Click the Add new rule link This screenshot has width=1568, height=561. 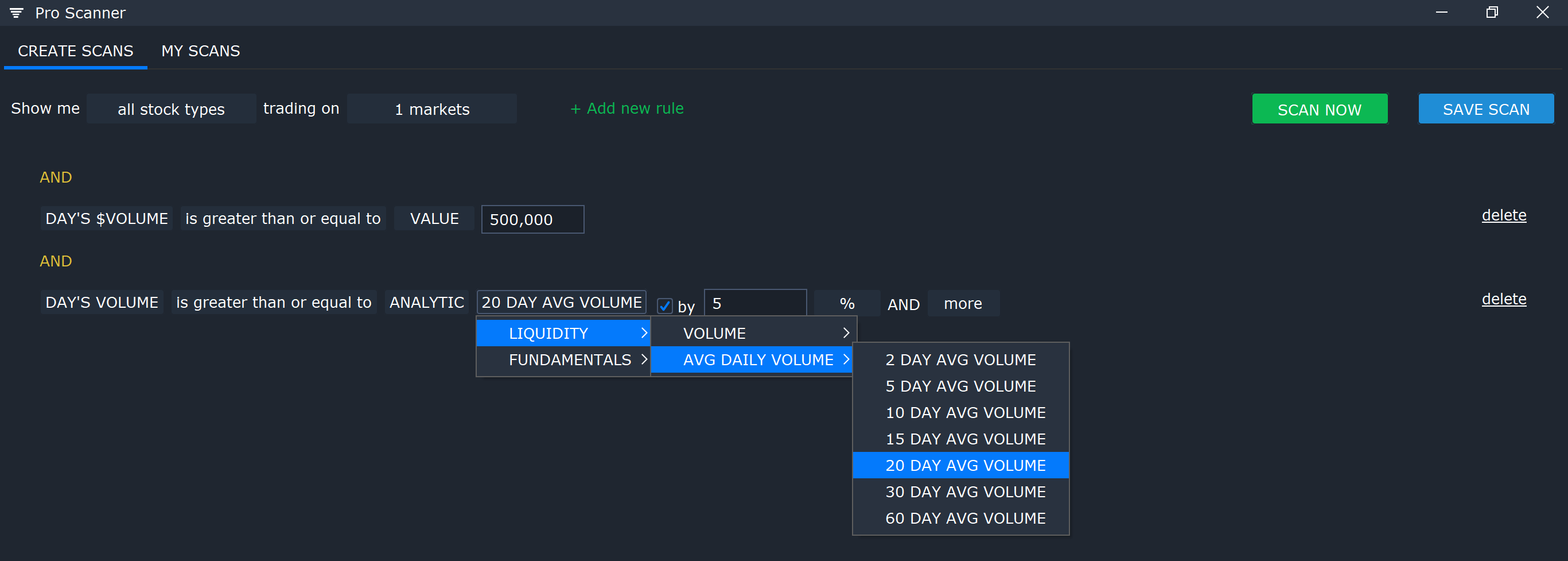pyautogui.click(x=627, y=109)
